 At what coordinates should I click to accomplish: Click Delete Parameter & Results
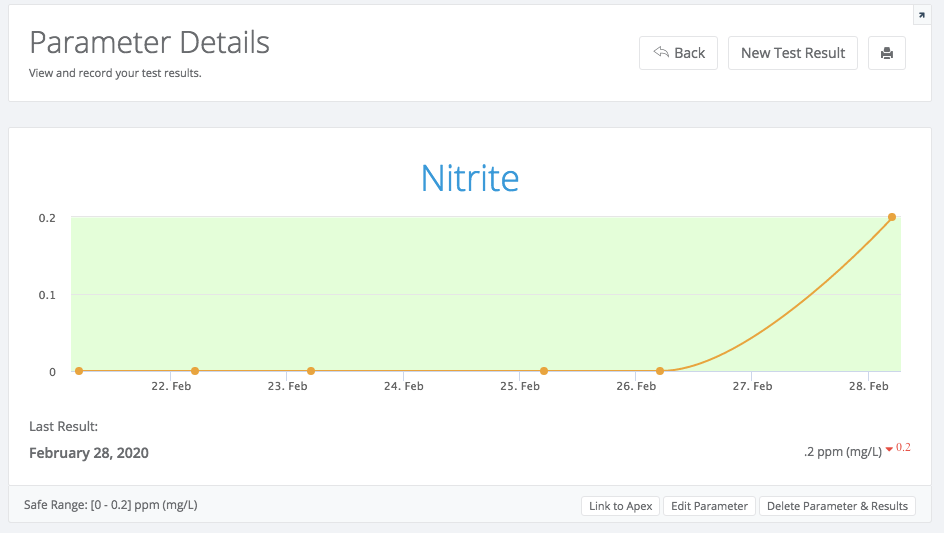click(x=837, y=506)
